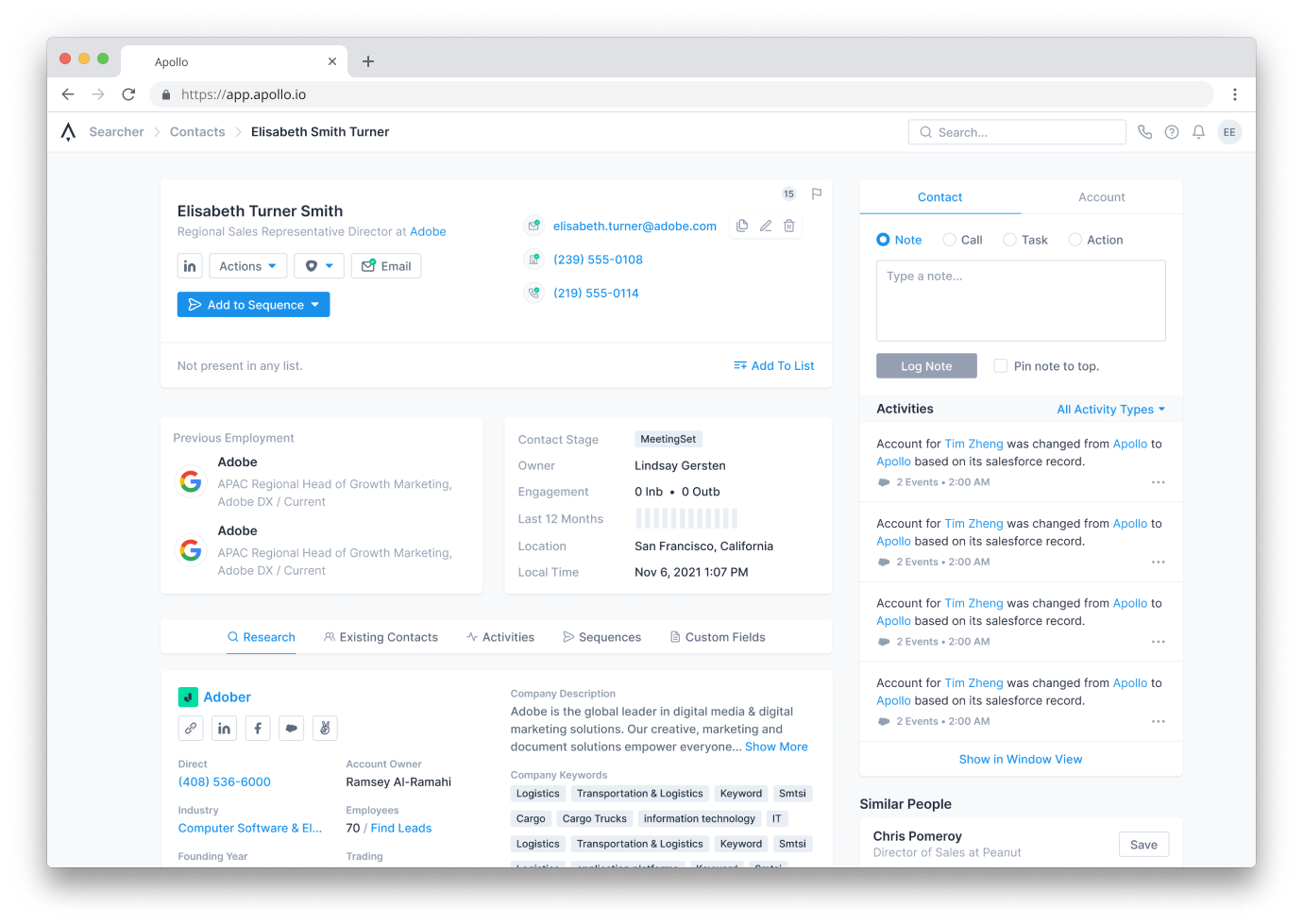
Task: Click the AngelList icon under Adober
Action: (x=325, y=728)
